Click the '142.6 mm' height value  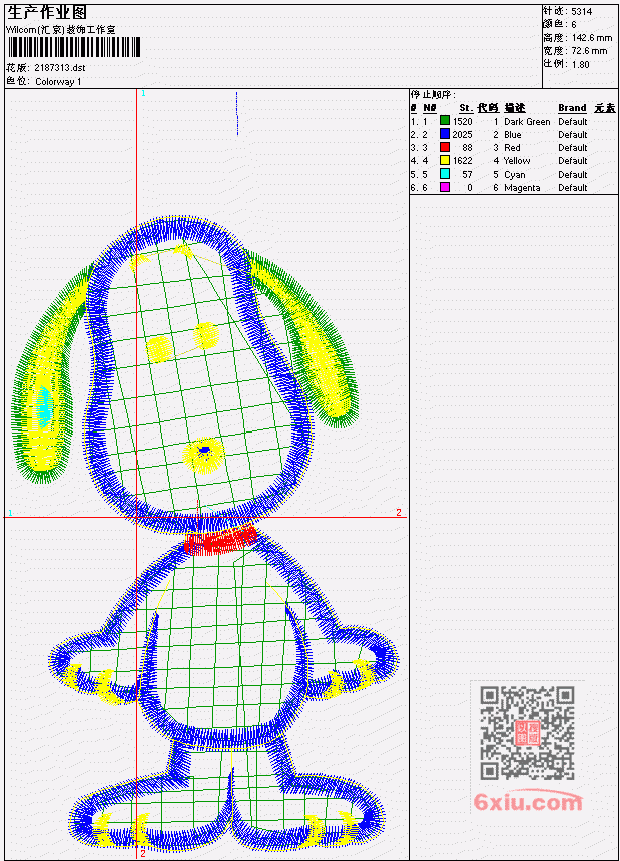click(x=592, y=38)
